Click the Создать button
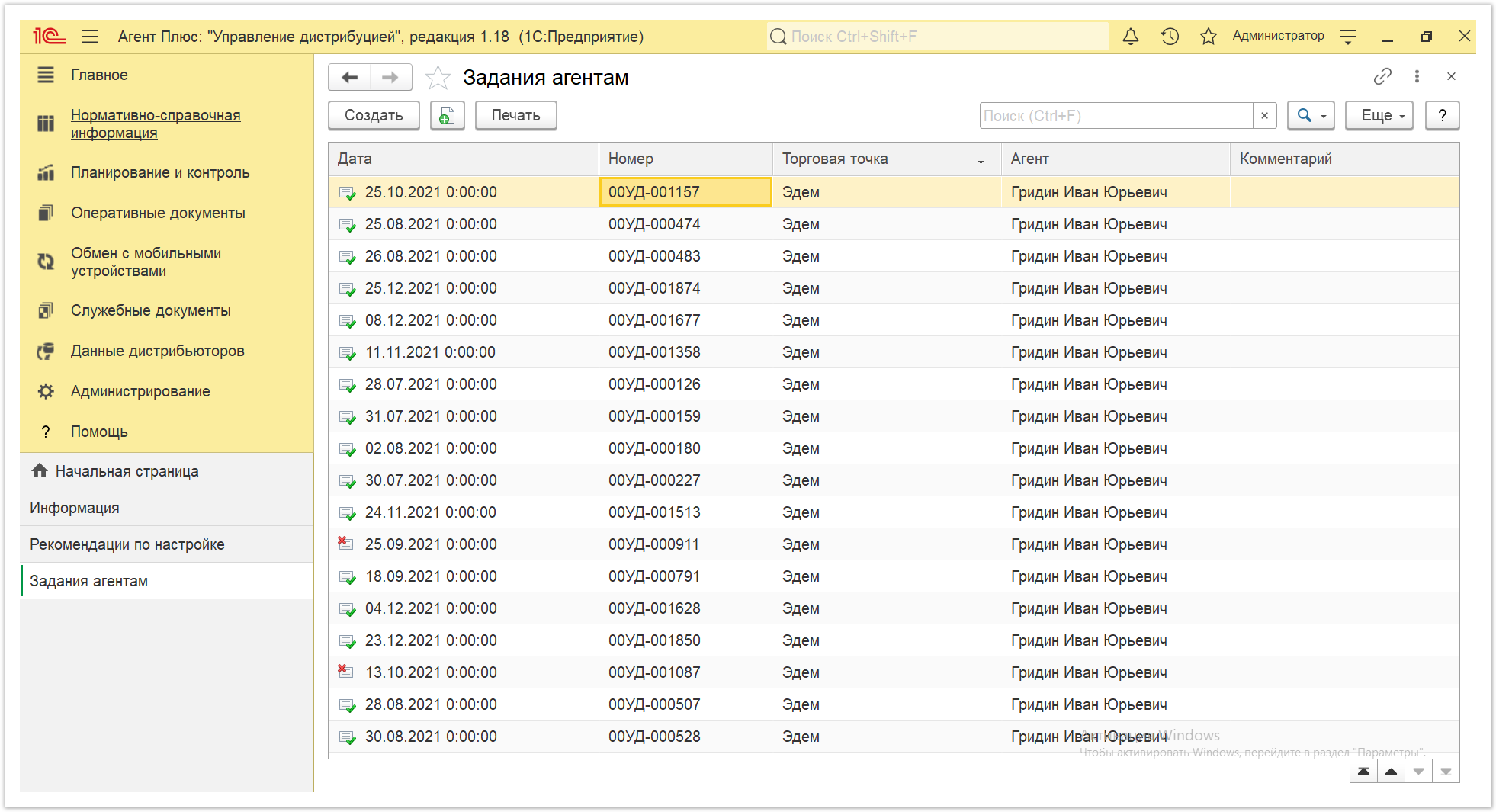Screen dimensions: 1496x812 pyautogui.click(x=374, y=115)
